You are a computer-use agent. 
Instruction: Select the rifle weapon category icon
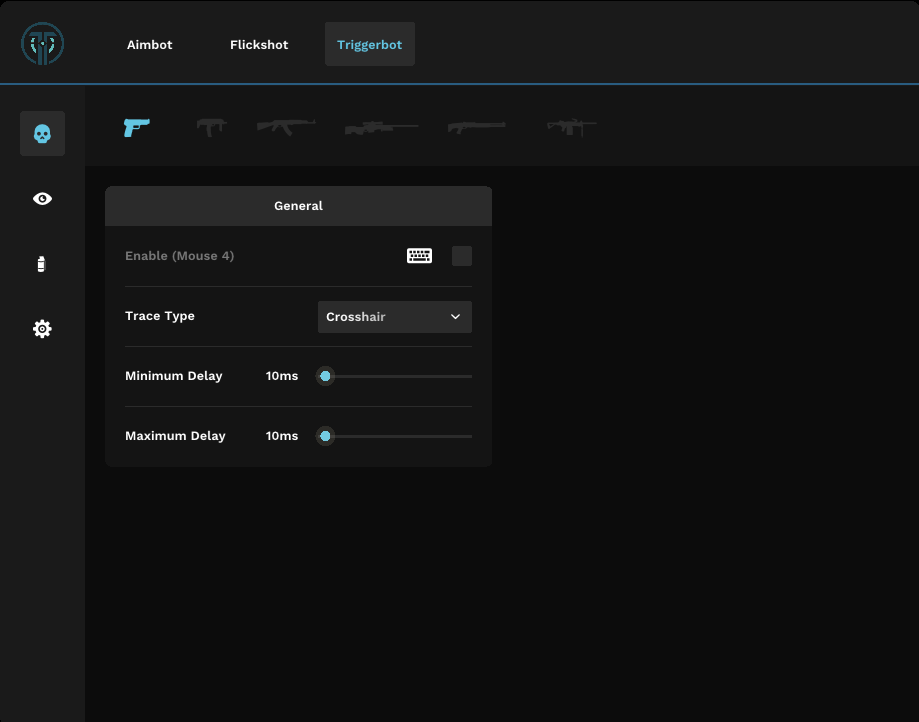(x=285, y=128)
